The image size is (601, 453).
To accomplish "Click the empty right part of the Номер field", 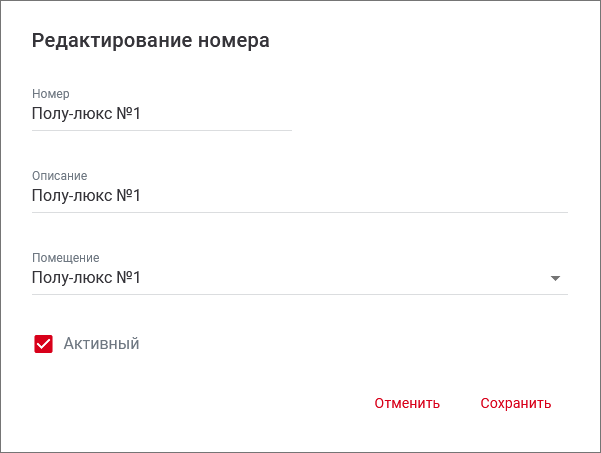I will coord(230,114).
